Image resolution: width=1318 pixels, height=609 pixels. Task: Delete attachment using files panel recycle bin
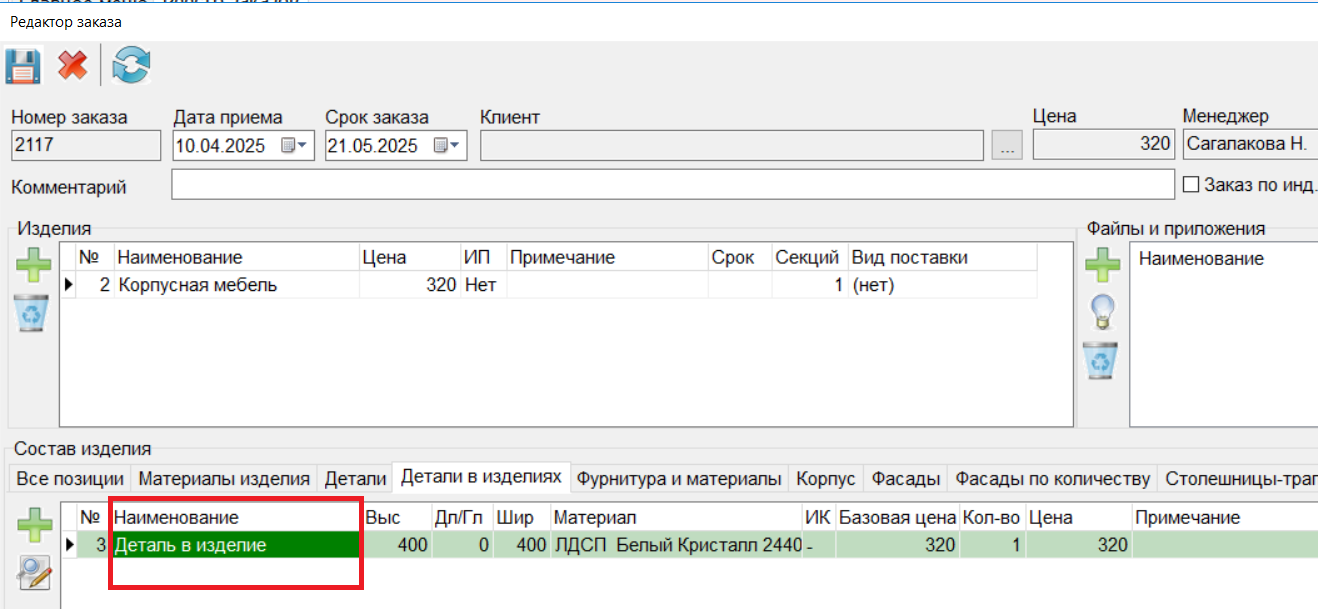[1102, 359]
